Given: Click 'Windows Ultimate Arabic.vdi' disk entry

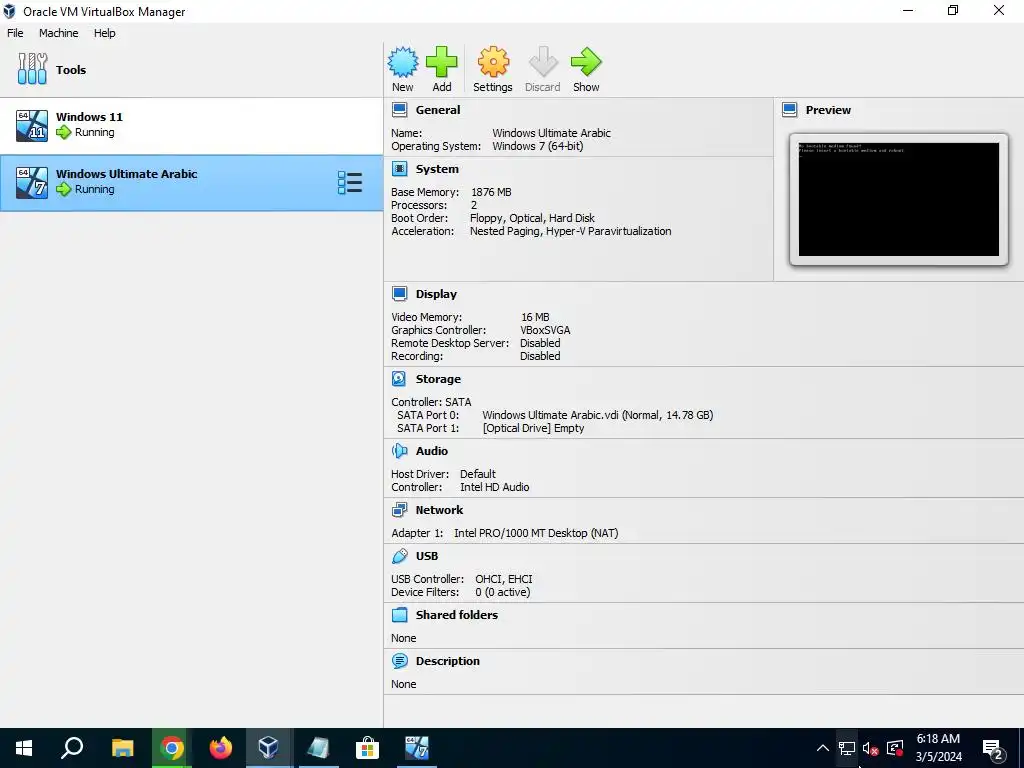Looking at the screenshot, I should 598,415.
